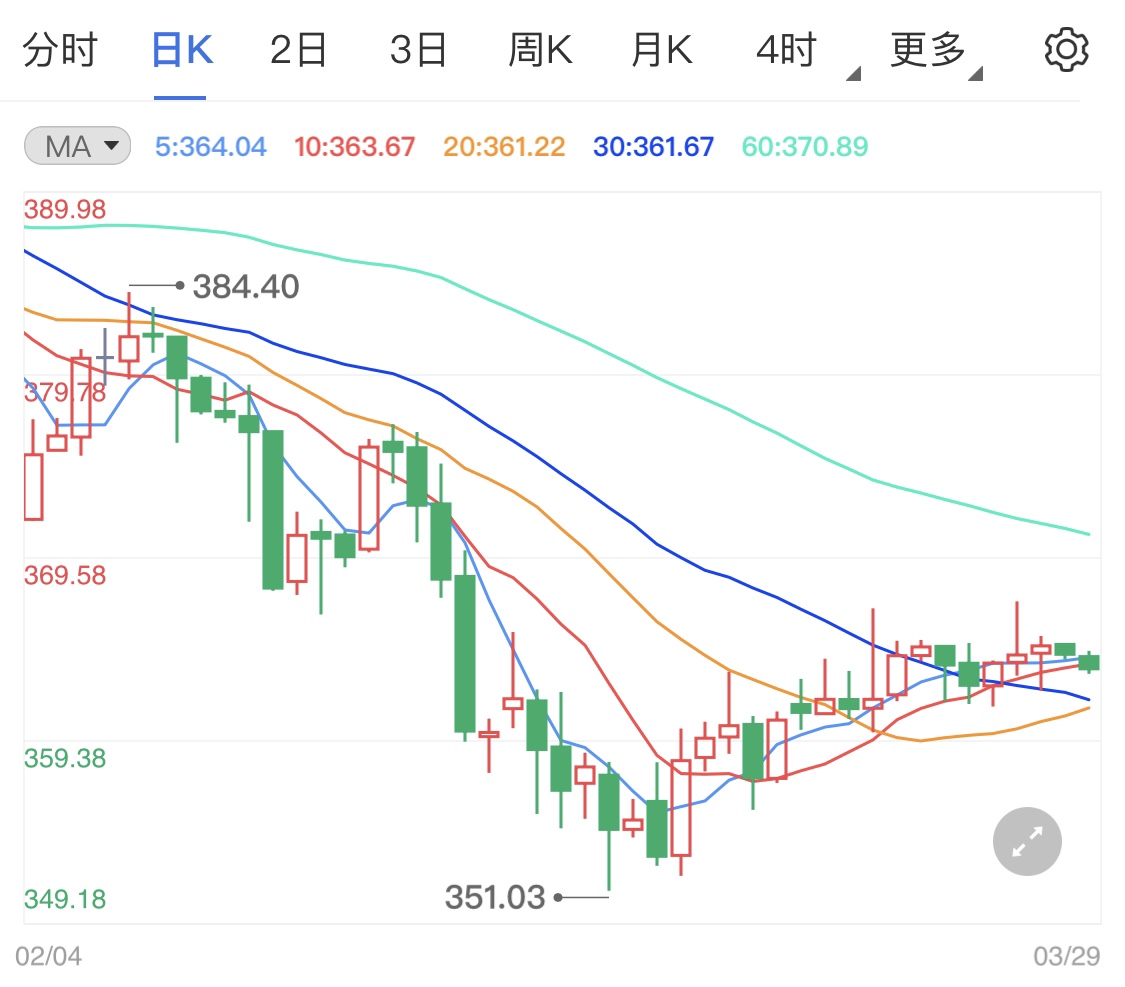Click the 351.03 low price label

tap(495, 897)
